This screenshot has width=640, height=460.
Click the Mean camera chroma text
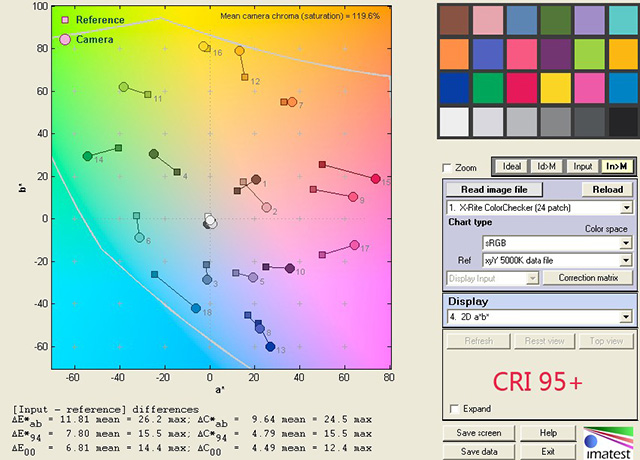click(300, 16)
